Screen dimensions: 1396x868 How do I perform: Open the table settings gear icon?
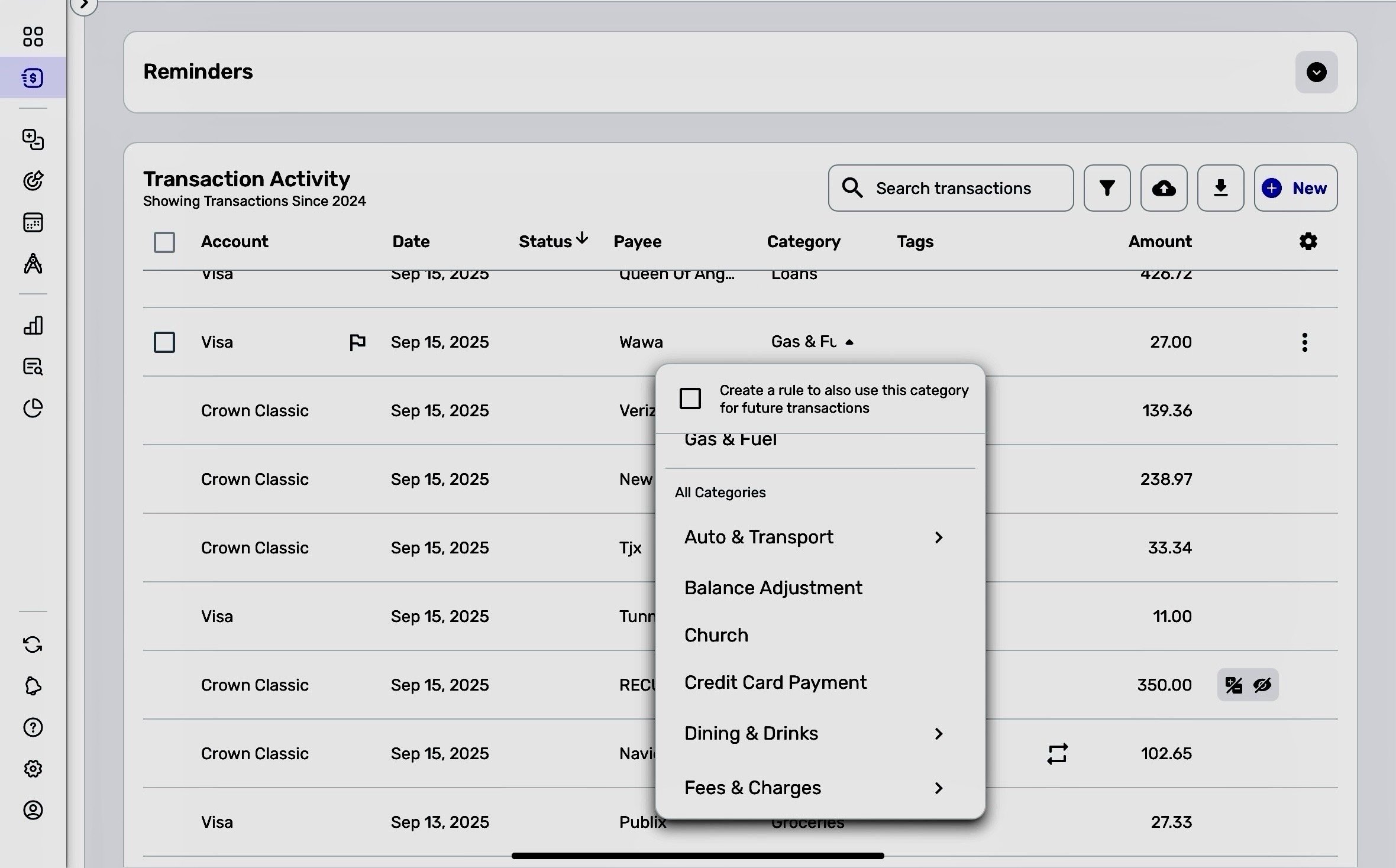click(1308, 241)
